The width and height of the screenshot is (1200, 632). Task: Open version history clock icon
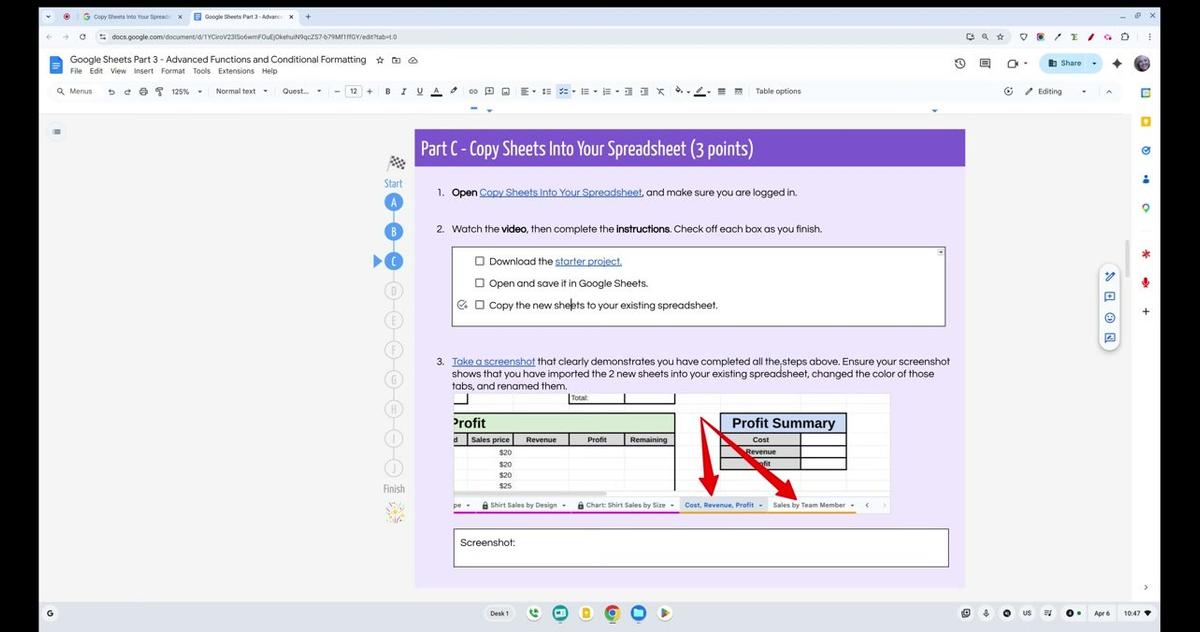click(959, 63)
